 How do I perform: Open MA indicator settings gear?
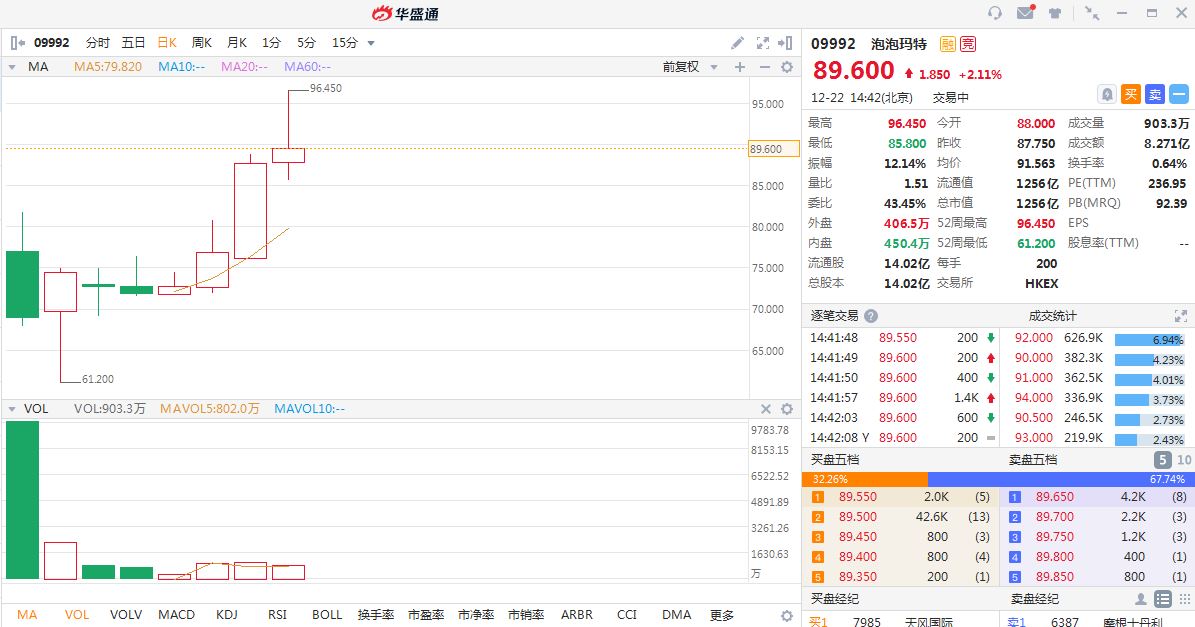coord(787,67)
